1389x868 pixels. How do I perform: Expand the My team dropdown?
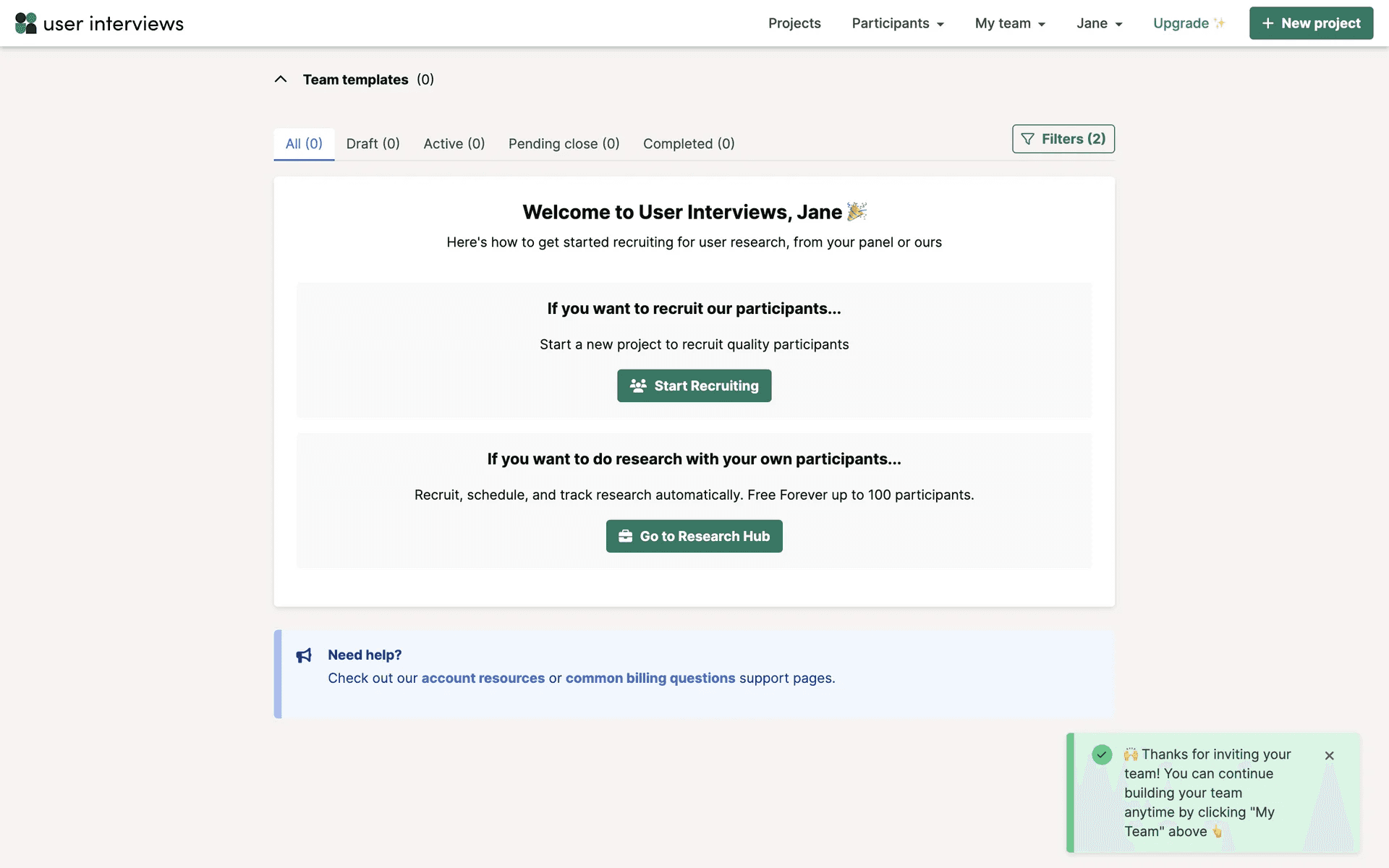[x=1009, y=23]
